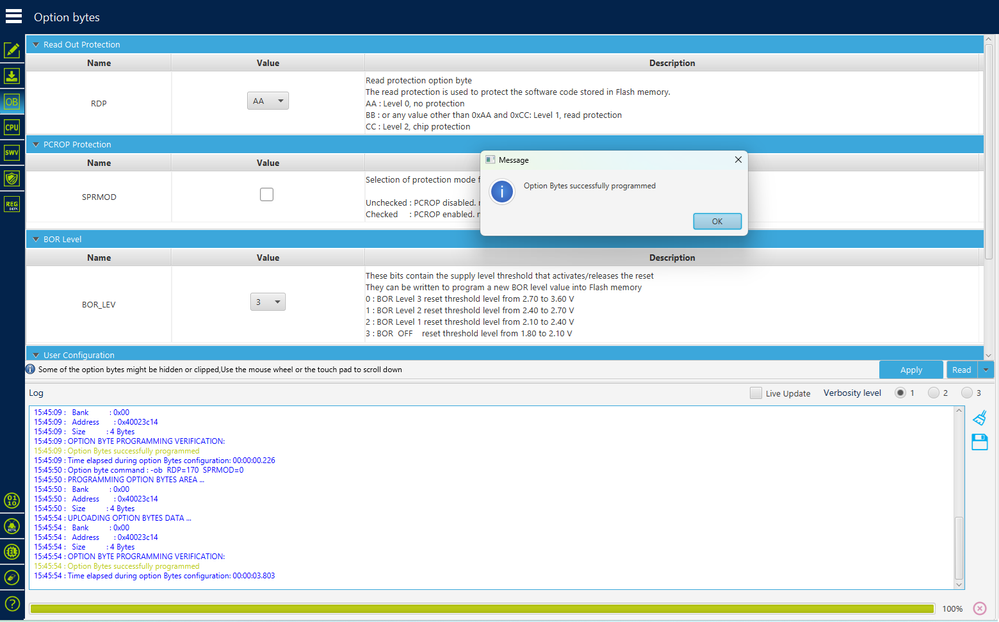Click the 'CC : Level 2, chip protection' text
The width and height of the screenshot is (999, 622).
tap(418, 127)
